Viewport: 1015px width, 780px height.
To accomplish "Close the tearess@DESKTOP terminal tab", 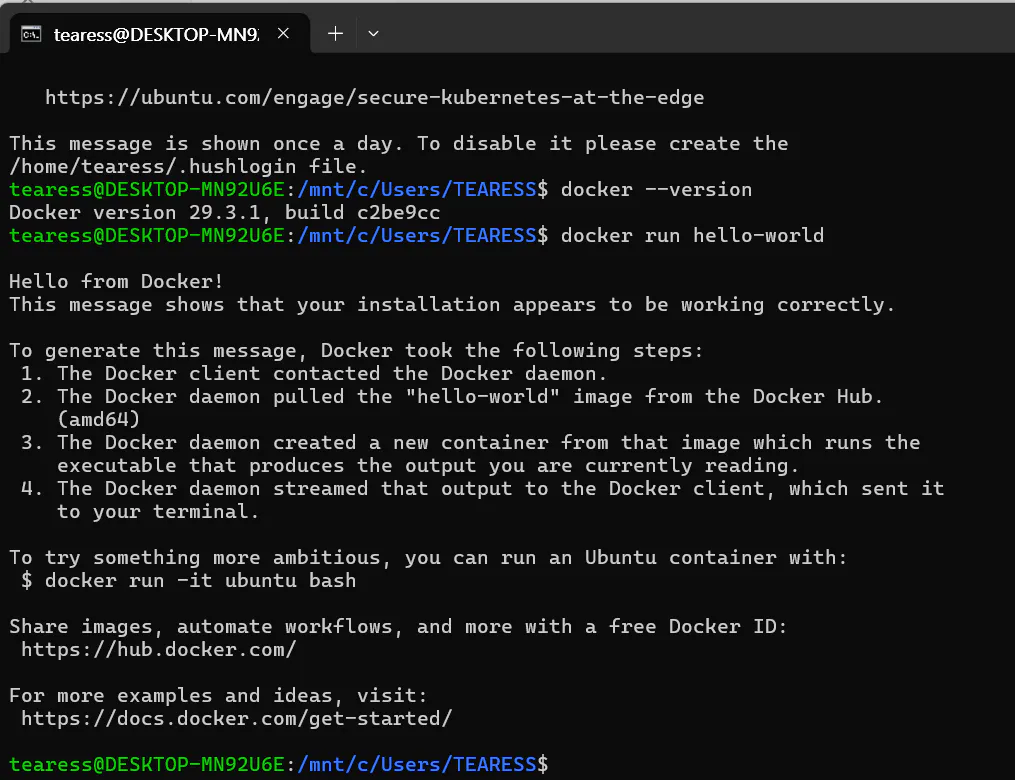I will point(283,33).
